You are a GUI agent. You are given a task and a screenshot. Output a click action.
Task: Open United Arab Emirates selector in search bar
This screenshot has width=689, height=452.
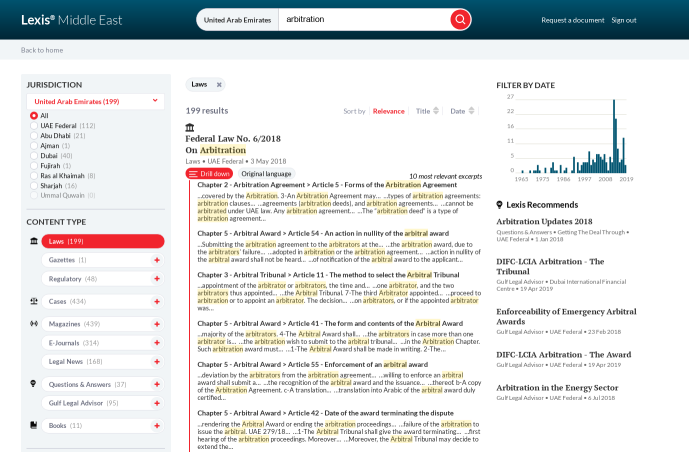237,20
